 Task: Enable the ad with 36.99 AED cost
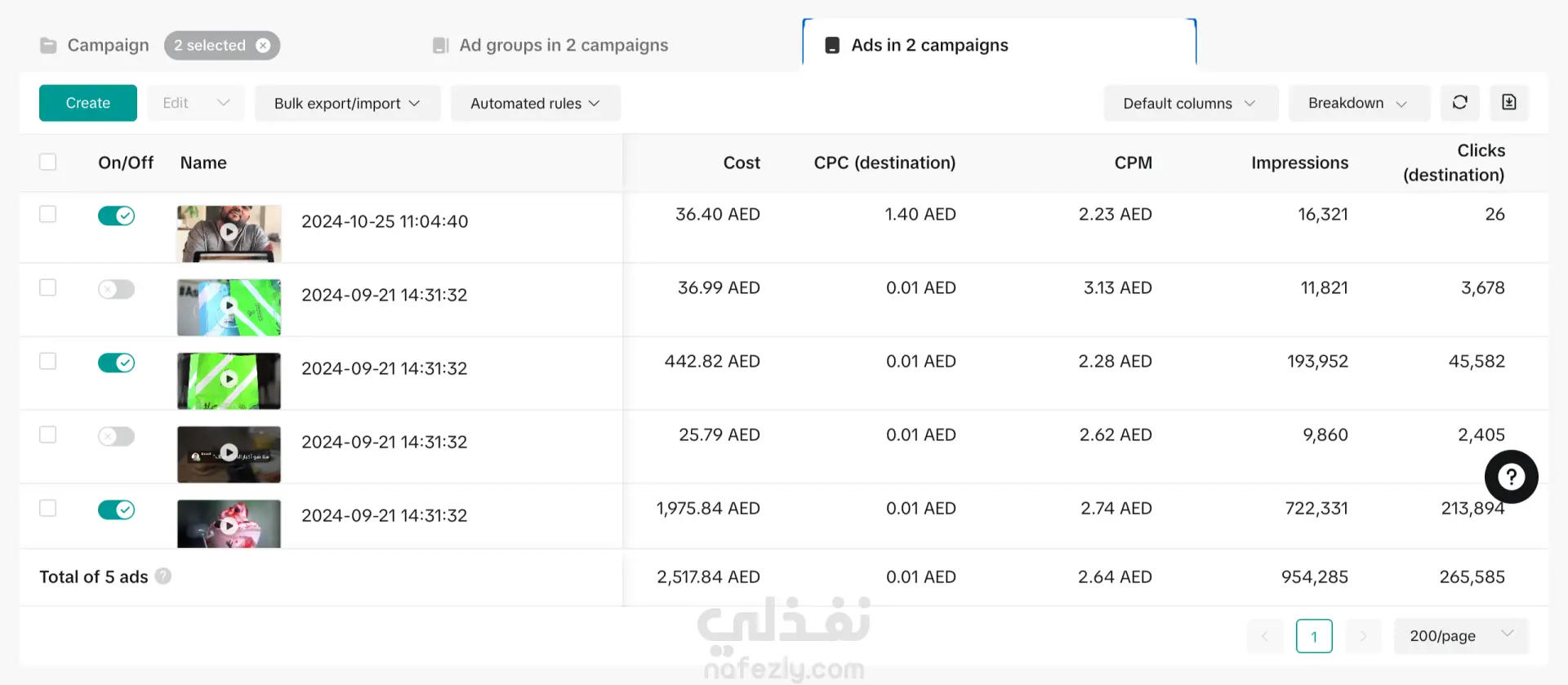tap(116, 289)
